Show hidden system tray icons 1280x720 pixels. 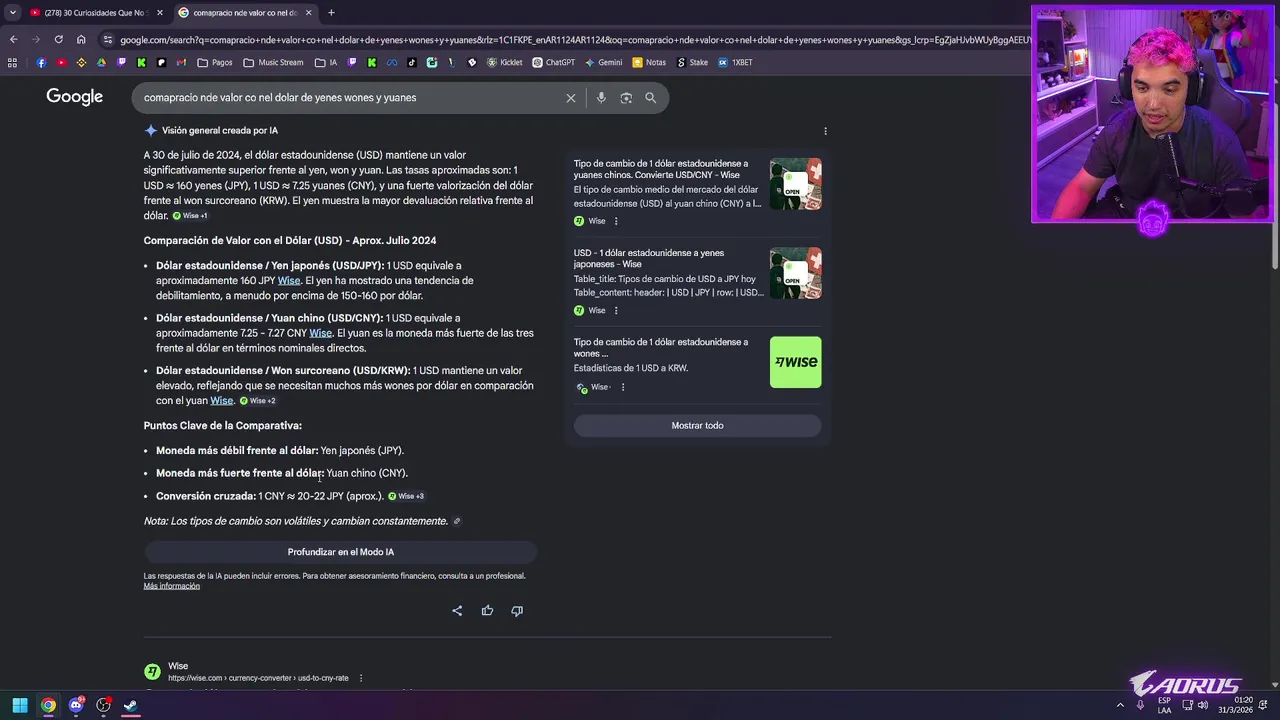(1120, 705)
